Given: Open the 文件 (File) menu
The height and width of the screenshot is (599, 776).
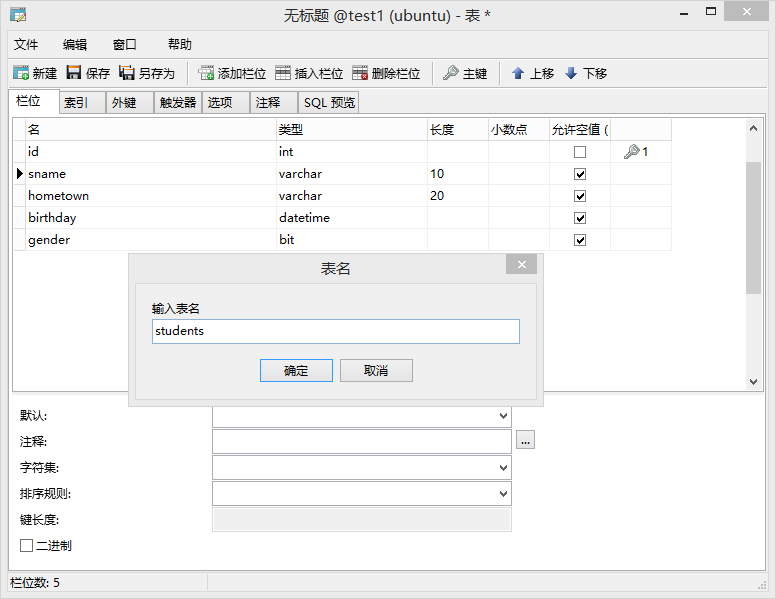Looking at the screenshot, I should point(26,45).
